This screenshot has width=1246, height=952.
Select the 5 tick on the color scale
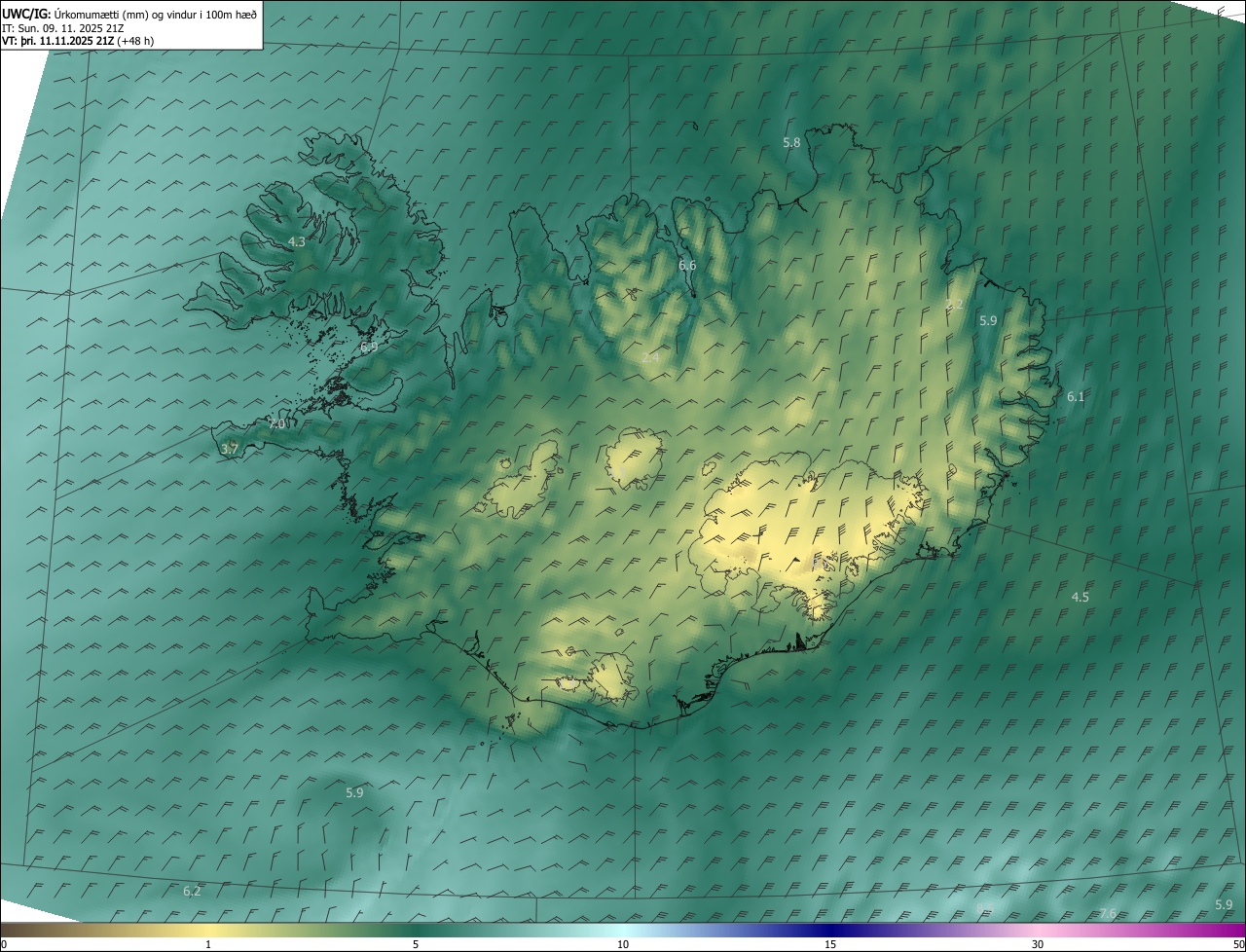416,944
